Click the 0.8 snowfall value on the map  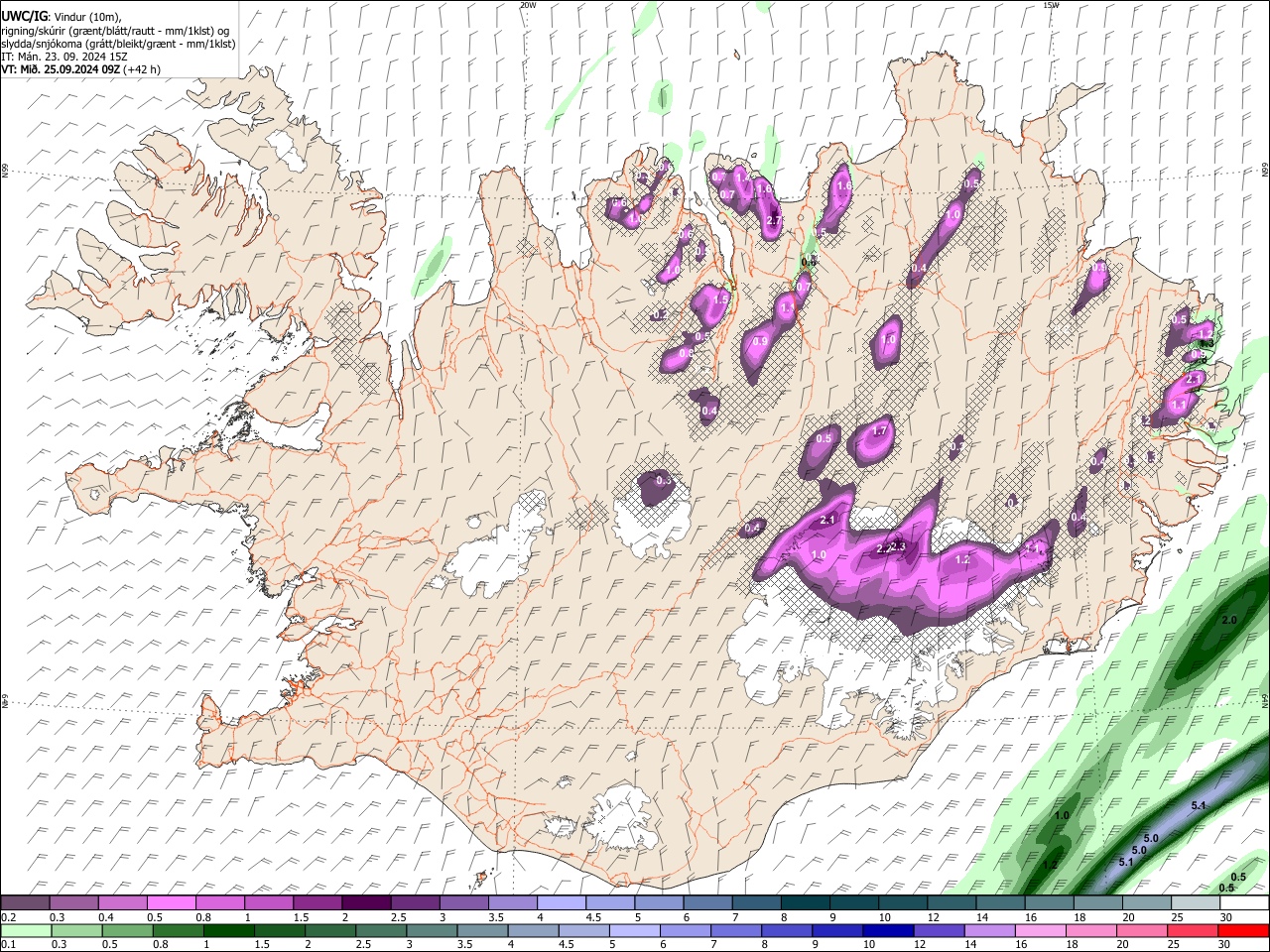coord(686,354)
